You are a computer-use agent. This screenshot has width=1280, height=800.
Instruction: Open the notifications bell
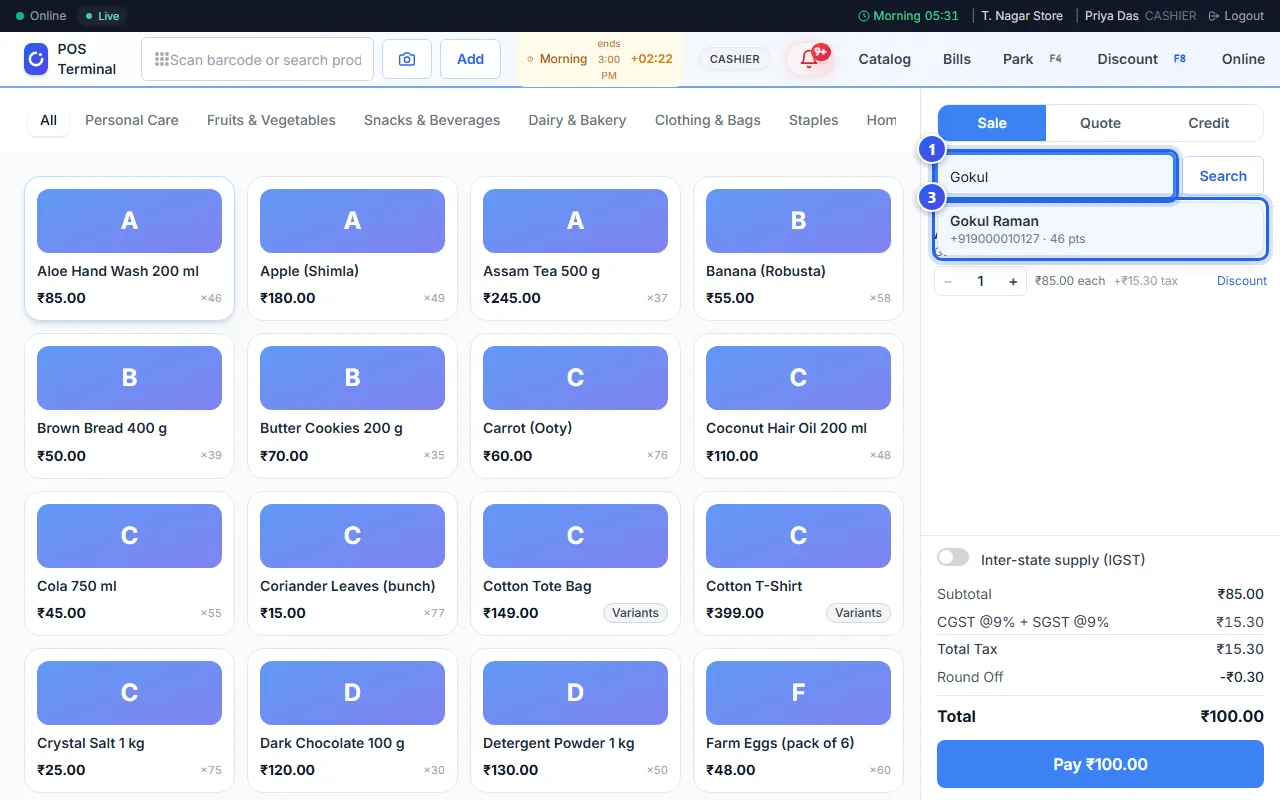pyautogui.click(x=809, y=59)
